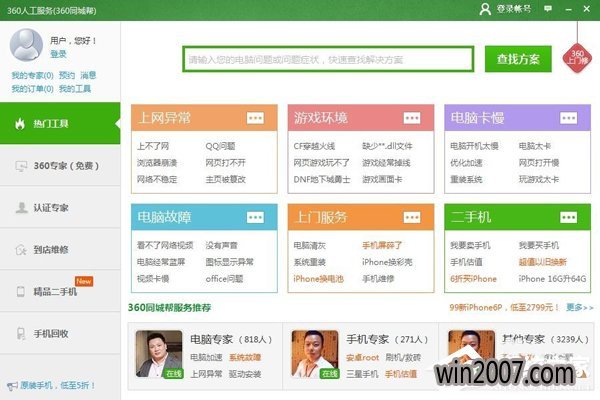Open the 消息 link
Screen dimensions: 600x400
click(x=88, y=75)
